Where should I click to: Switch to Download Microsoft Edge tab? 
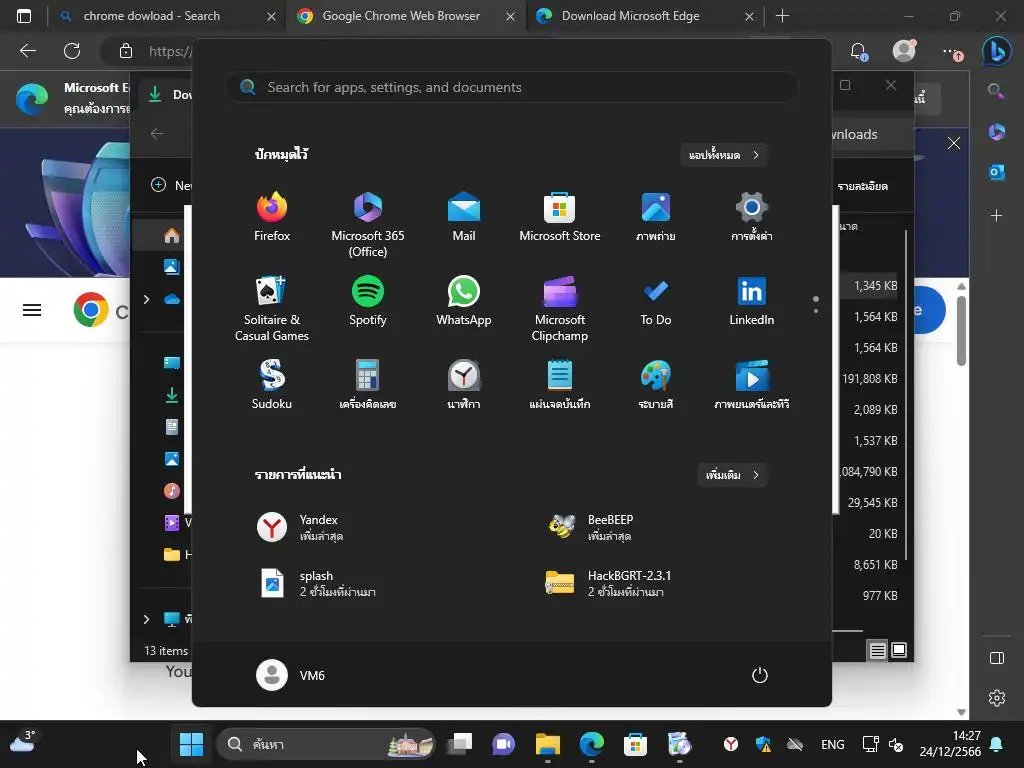pyautogui.click(x=644, y=16)
